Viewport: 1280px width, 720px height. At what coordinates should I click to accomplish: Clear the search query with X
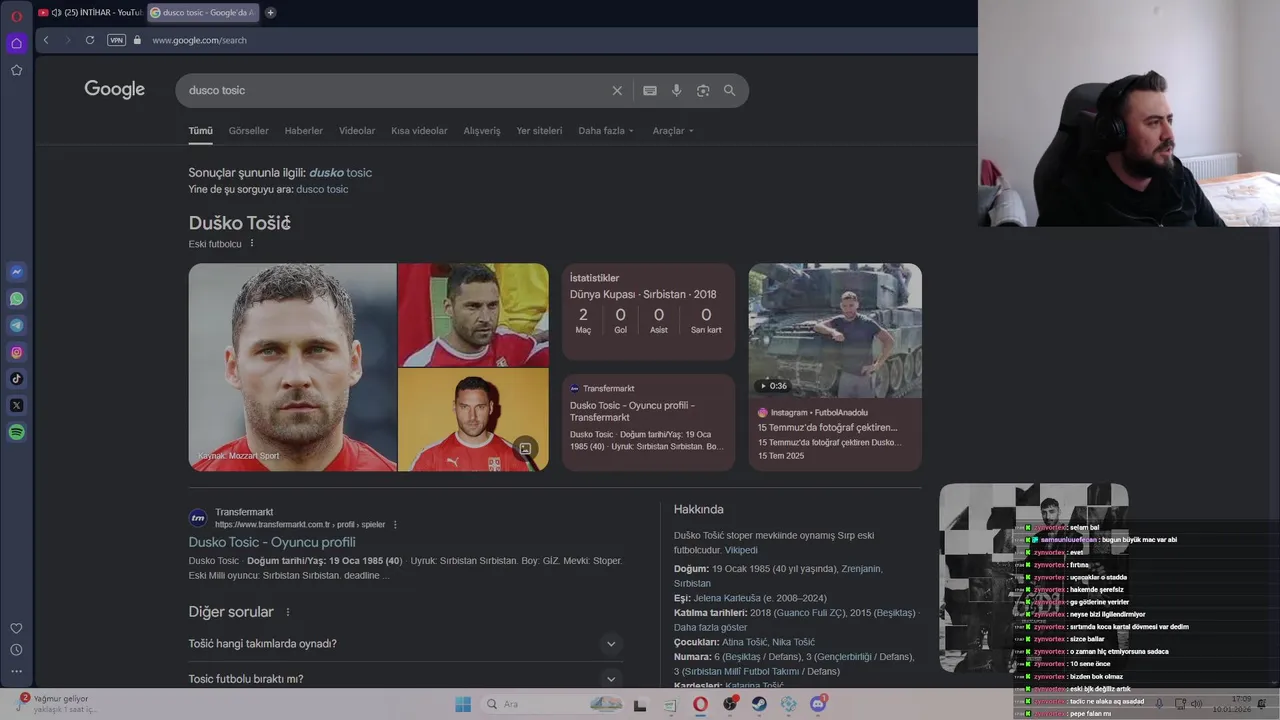point(617,90)
